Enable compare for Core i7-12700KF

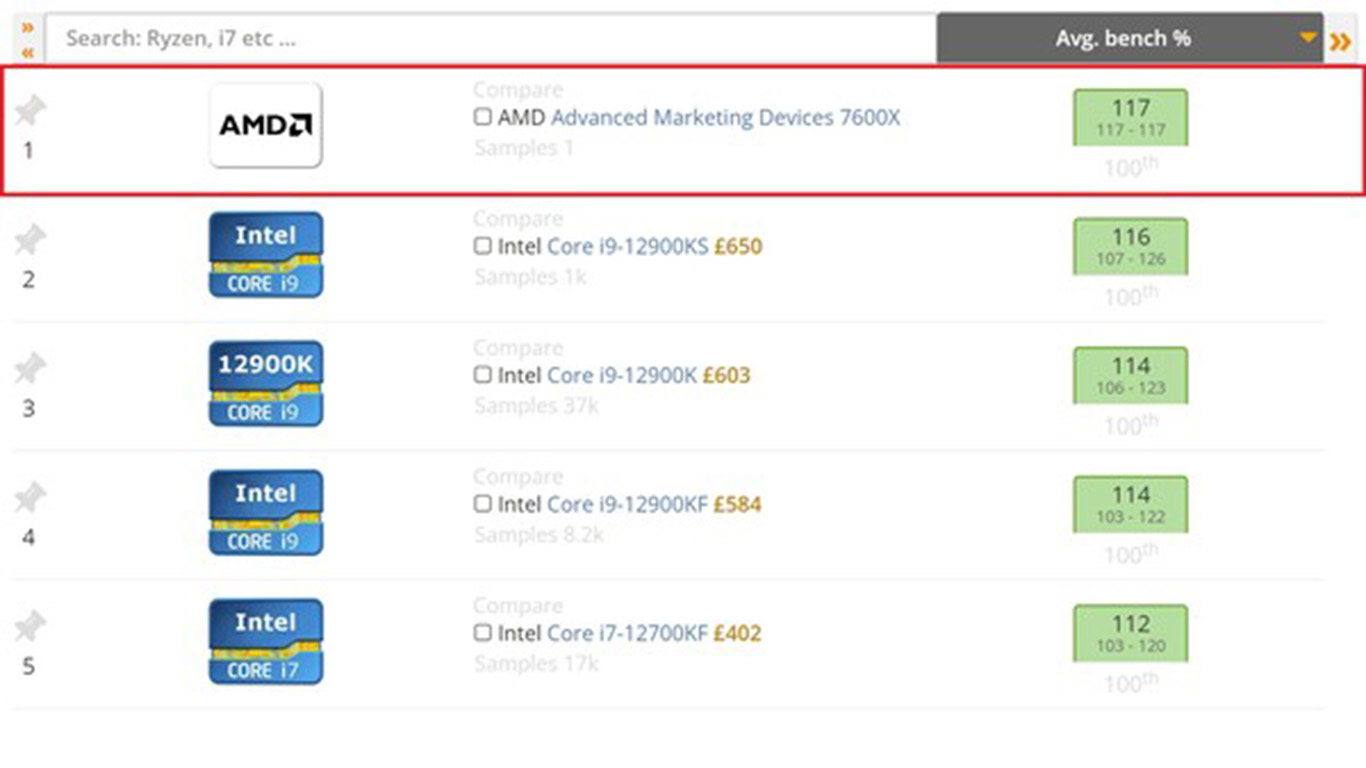point(482,633)
